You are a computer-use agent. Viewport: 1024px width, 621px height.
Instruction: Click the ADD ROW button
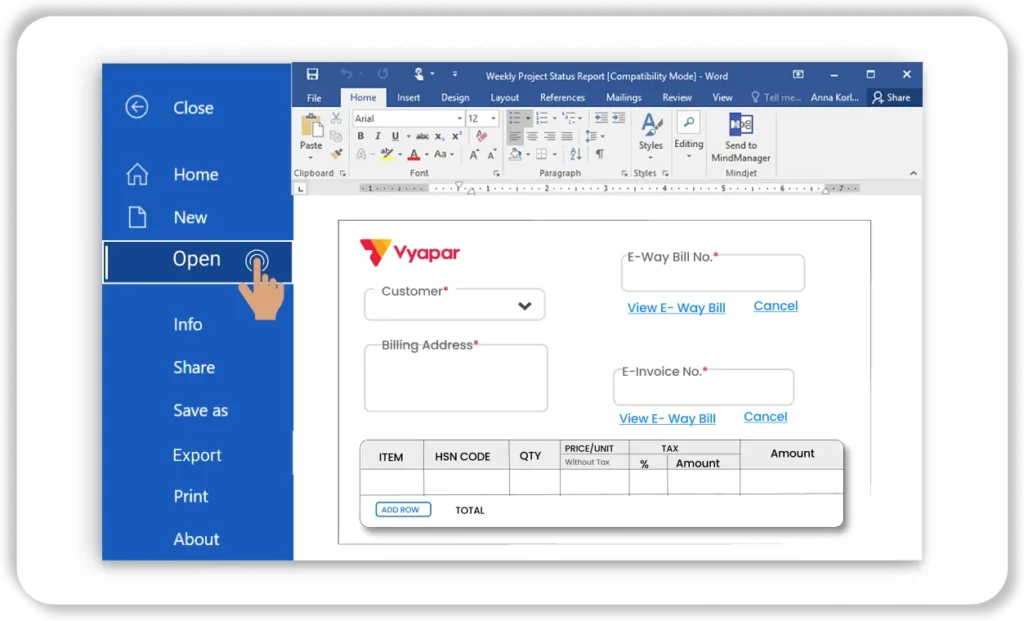tap(403, 510)
